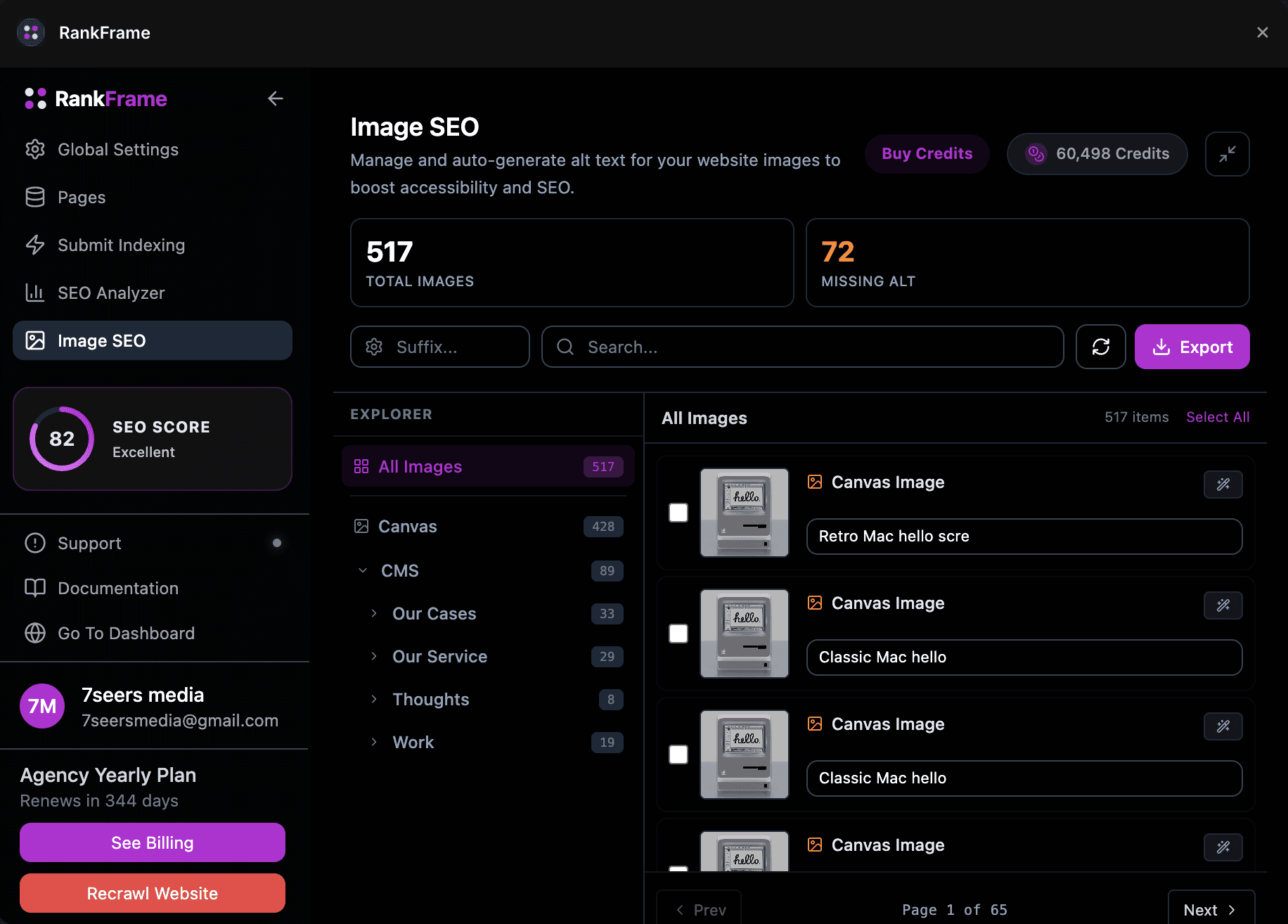Click the 7M account avatar
Image resolution: width=1288 pixels, height=924 pixels.
click(x=42, y=706)
